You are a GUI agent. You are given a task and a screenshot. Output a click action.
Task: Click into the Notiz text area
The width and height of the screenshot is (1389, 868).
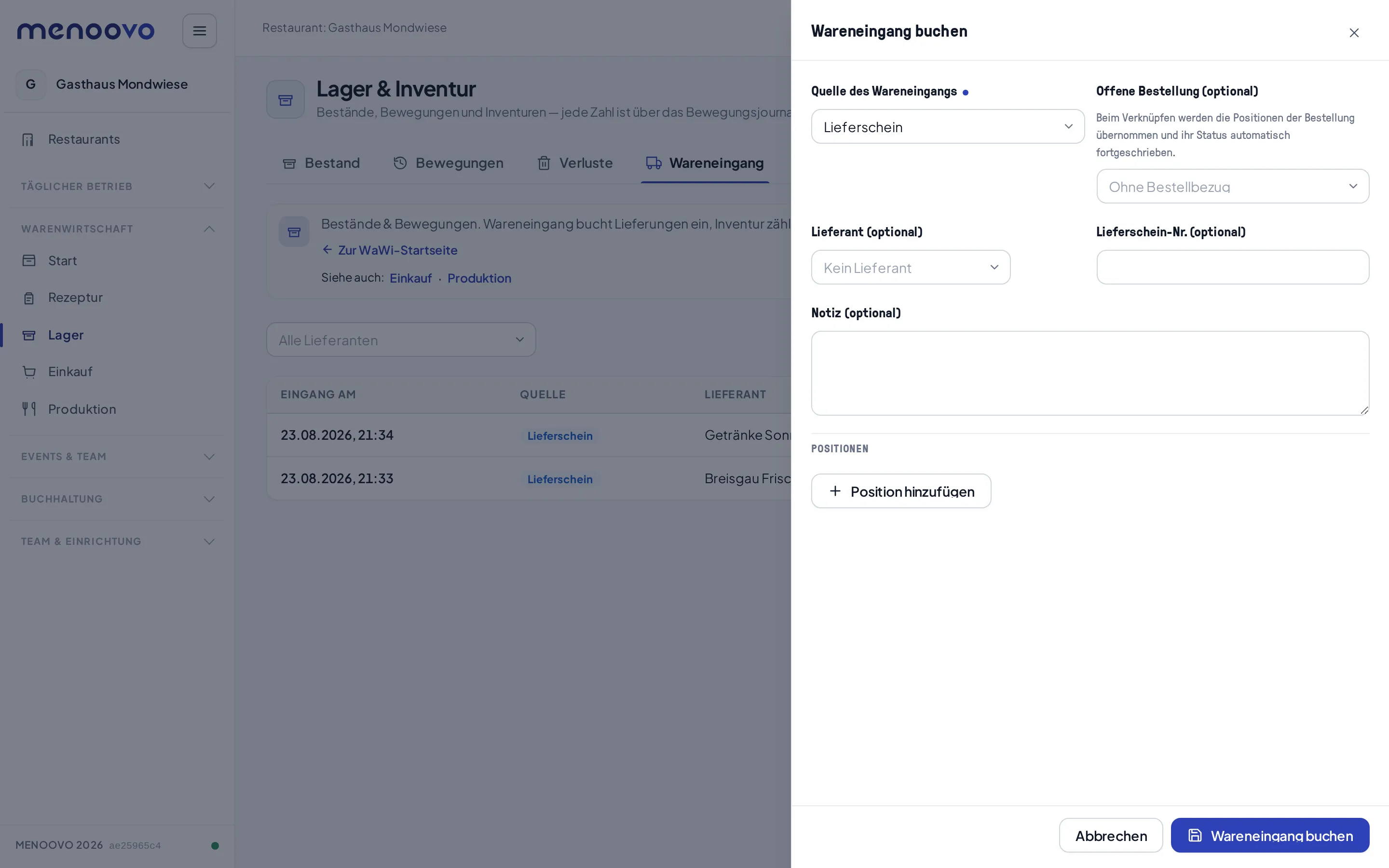coord(1090,373)
